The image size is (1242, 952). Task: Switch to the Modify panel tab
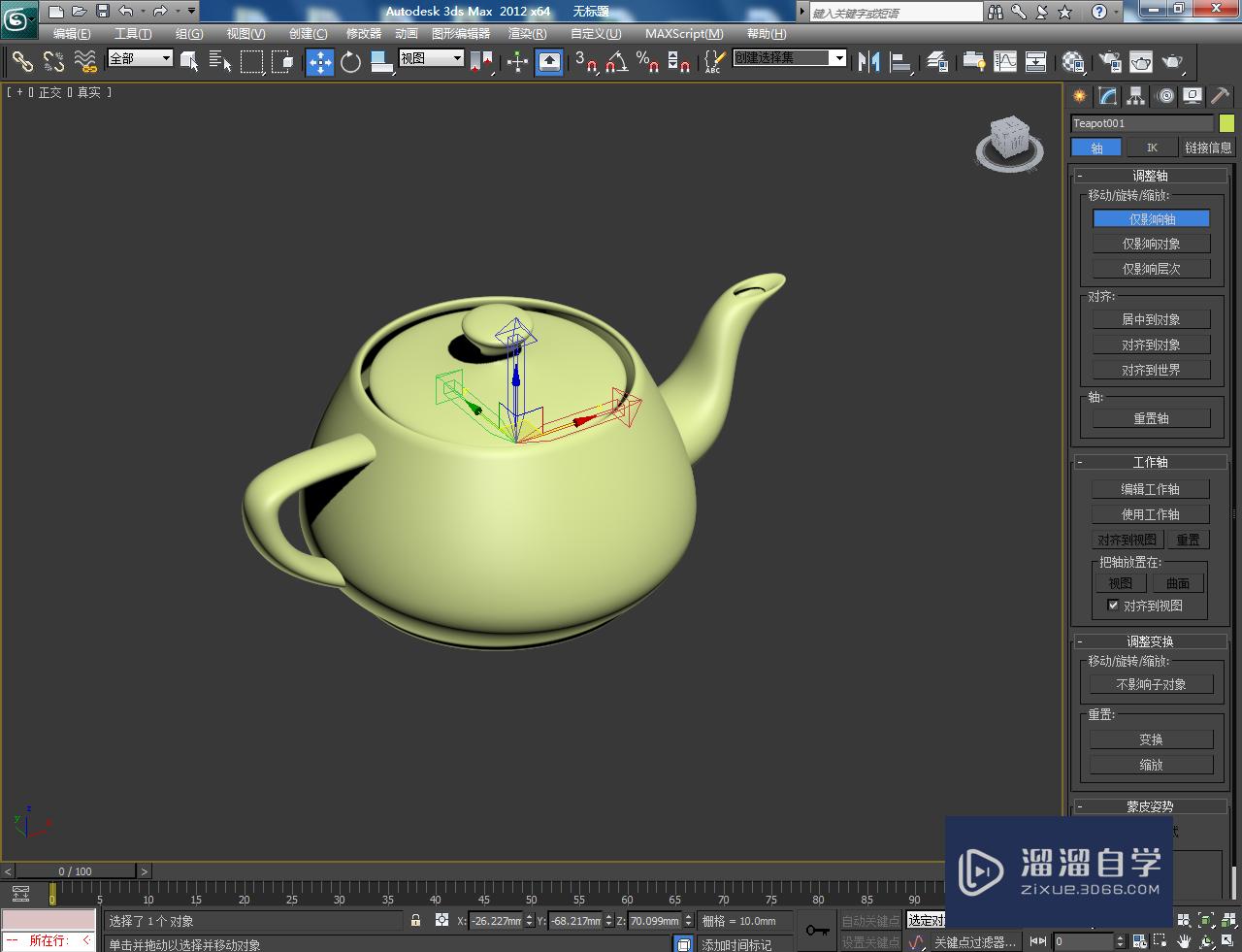1107,95
